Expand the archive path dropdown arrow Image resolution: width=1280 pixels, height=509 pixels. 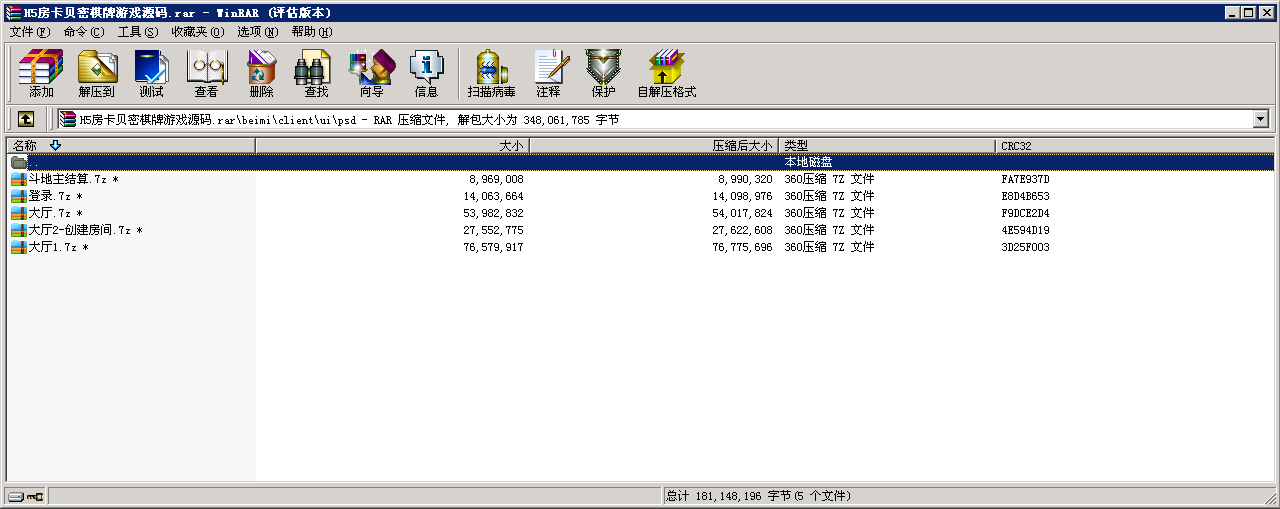pyautogui.click(x=1260, y=119)
